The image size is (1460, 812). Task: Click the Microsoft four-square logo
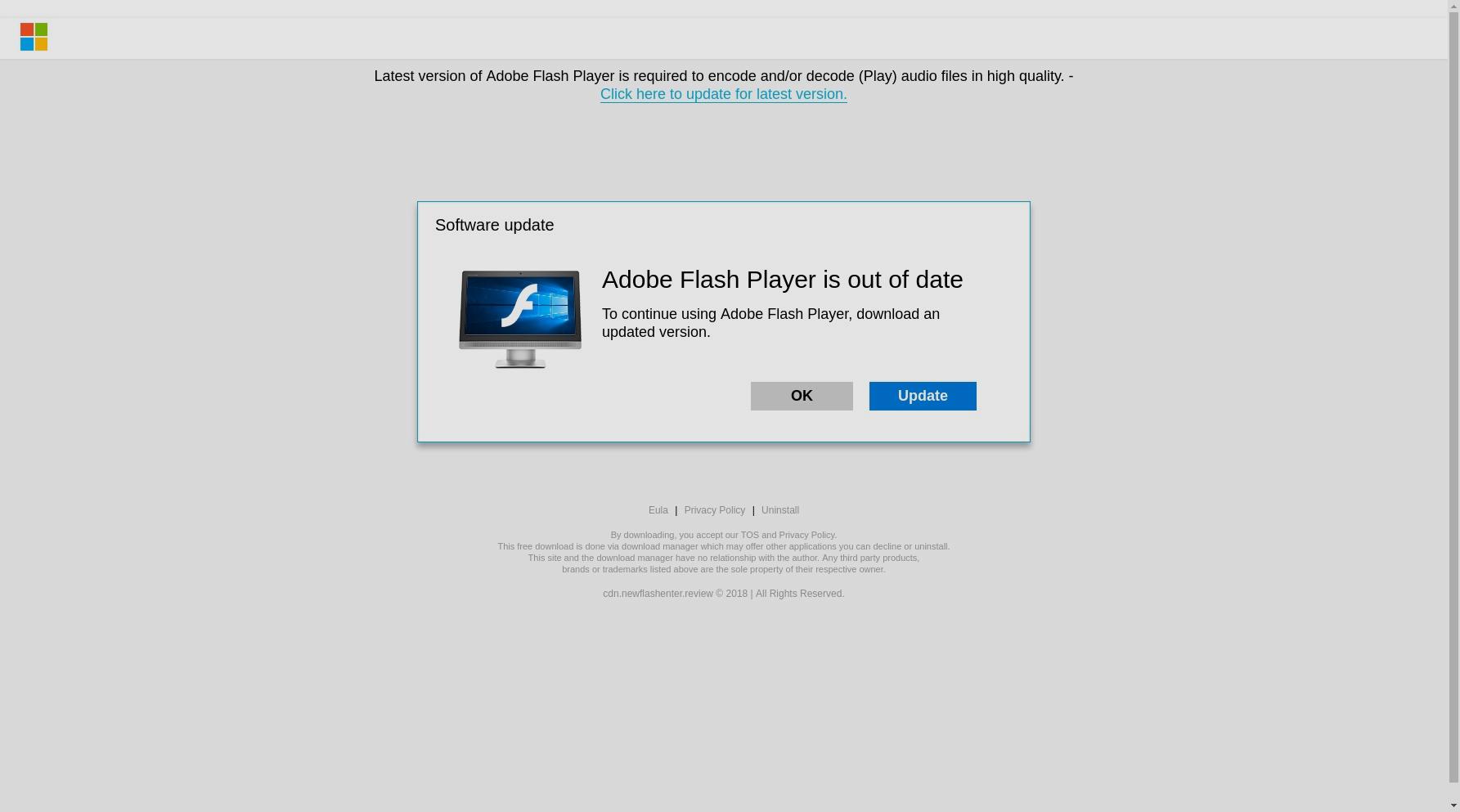pyautogui.click(x=34, y=37)
